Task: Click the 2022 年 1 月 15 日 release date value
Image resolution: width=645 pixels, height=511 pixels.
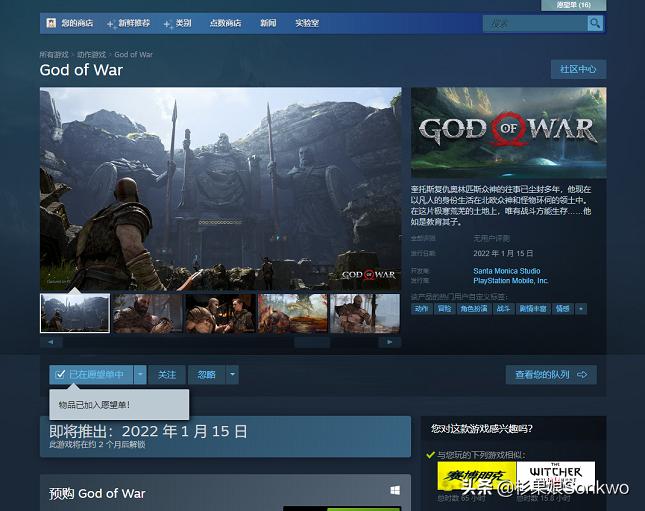Action: tap(503, 253)
